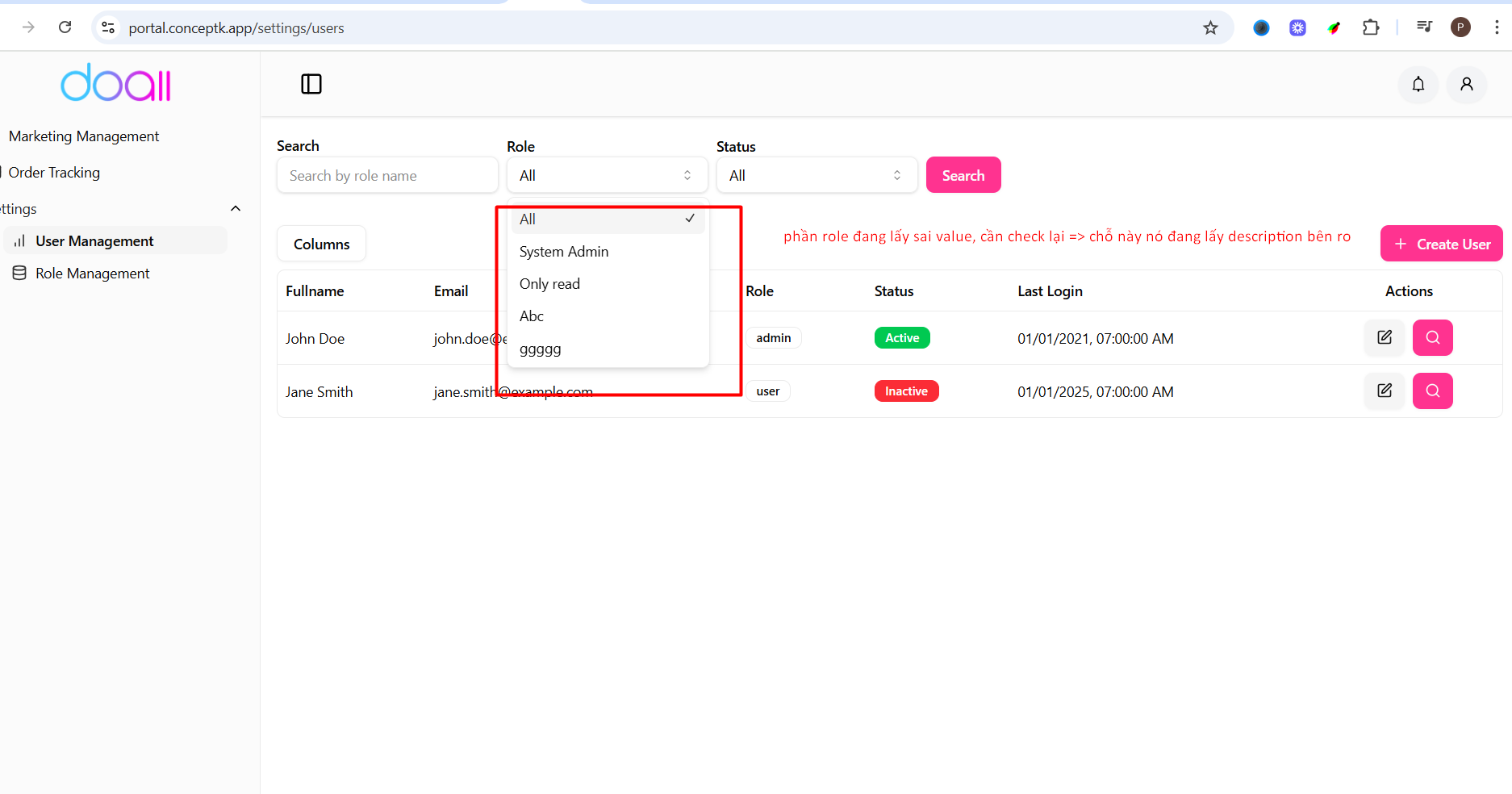View John Doe's details magnifier
This screenshot has width=1512, height=794.
[1432, 337]
